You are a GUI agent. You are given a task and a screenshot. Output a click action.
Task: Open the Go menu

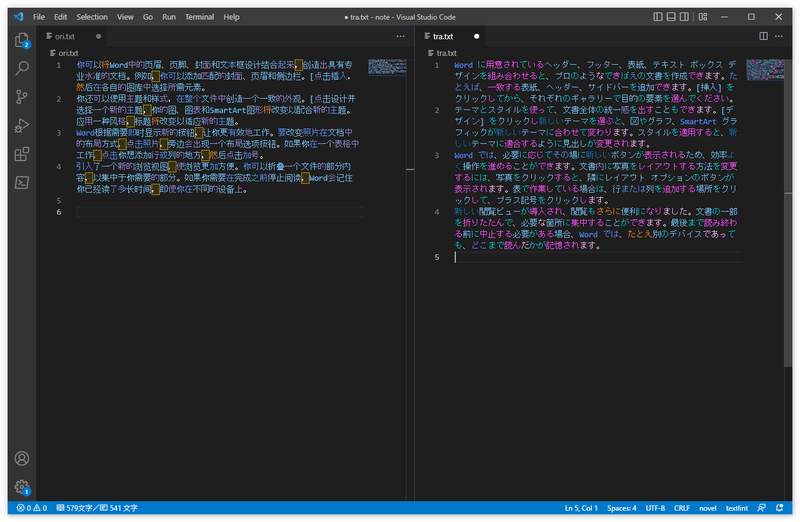point(148,17)
